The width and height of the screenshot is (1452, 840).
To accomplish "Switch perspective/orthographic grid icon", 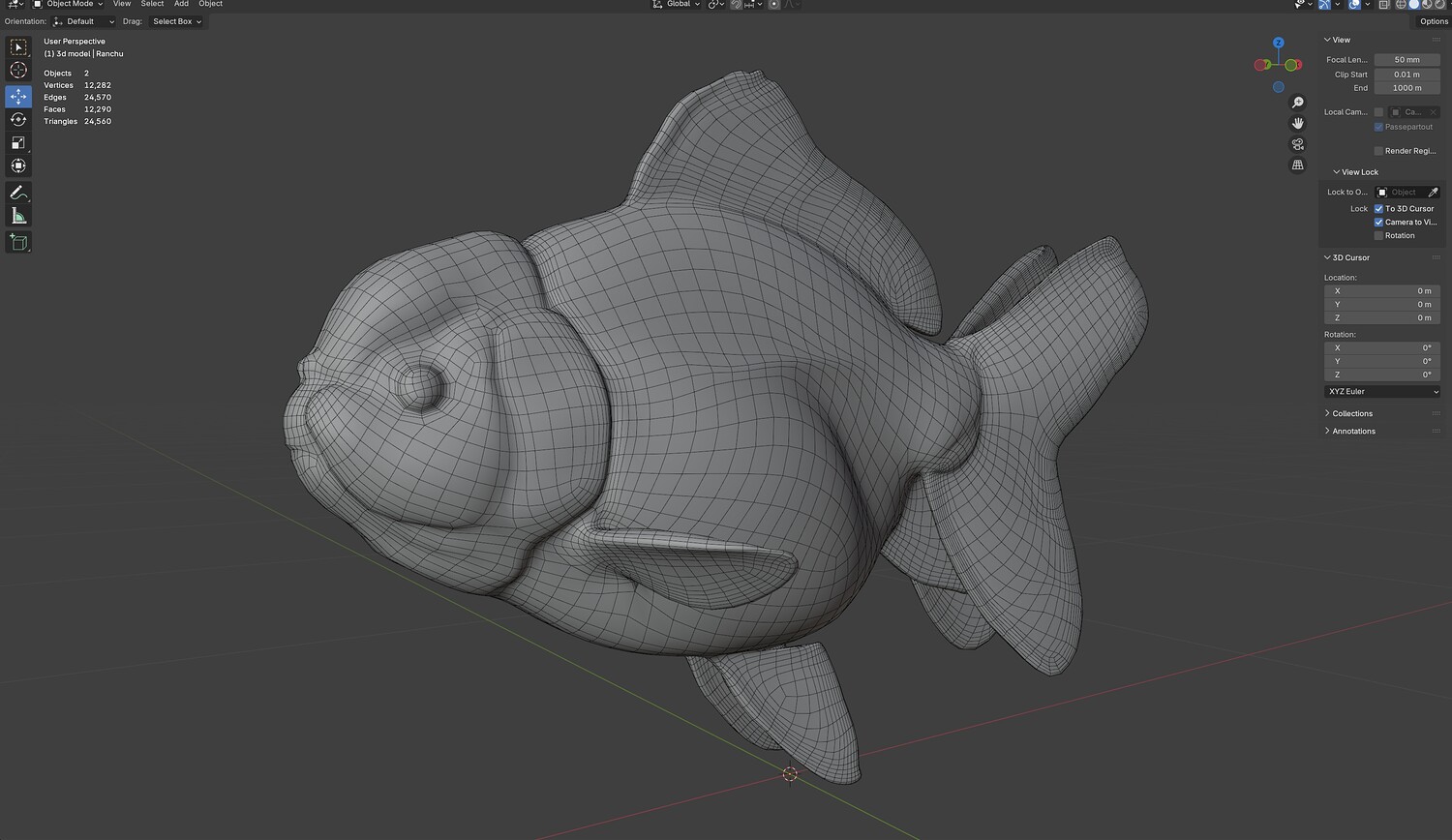I will pos(1298,165).
